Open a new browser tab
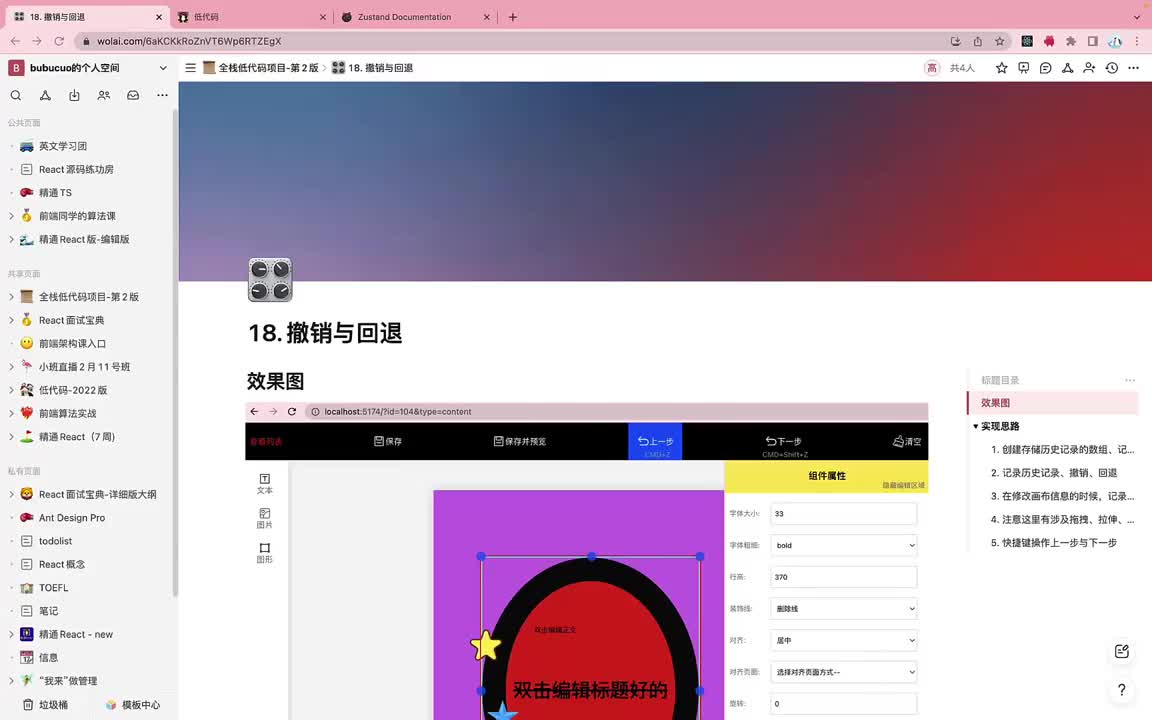The height and width of the screenshot is (720, 1152). (x=513, y=17)
